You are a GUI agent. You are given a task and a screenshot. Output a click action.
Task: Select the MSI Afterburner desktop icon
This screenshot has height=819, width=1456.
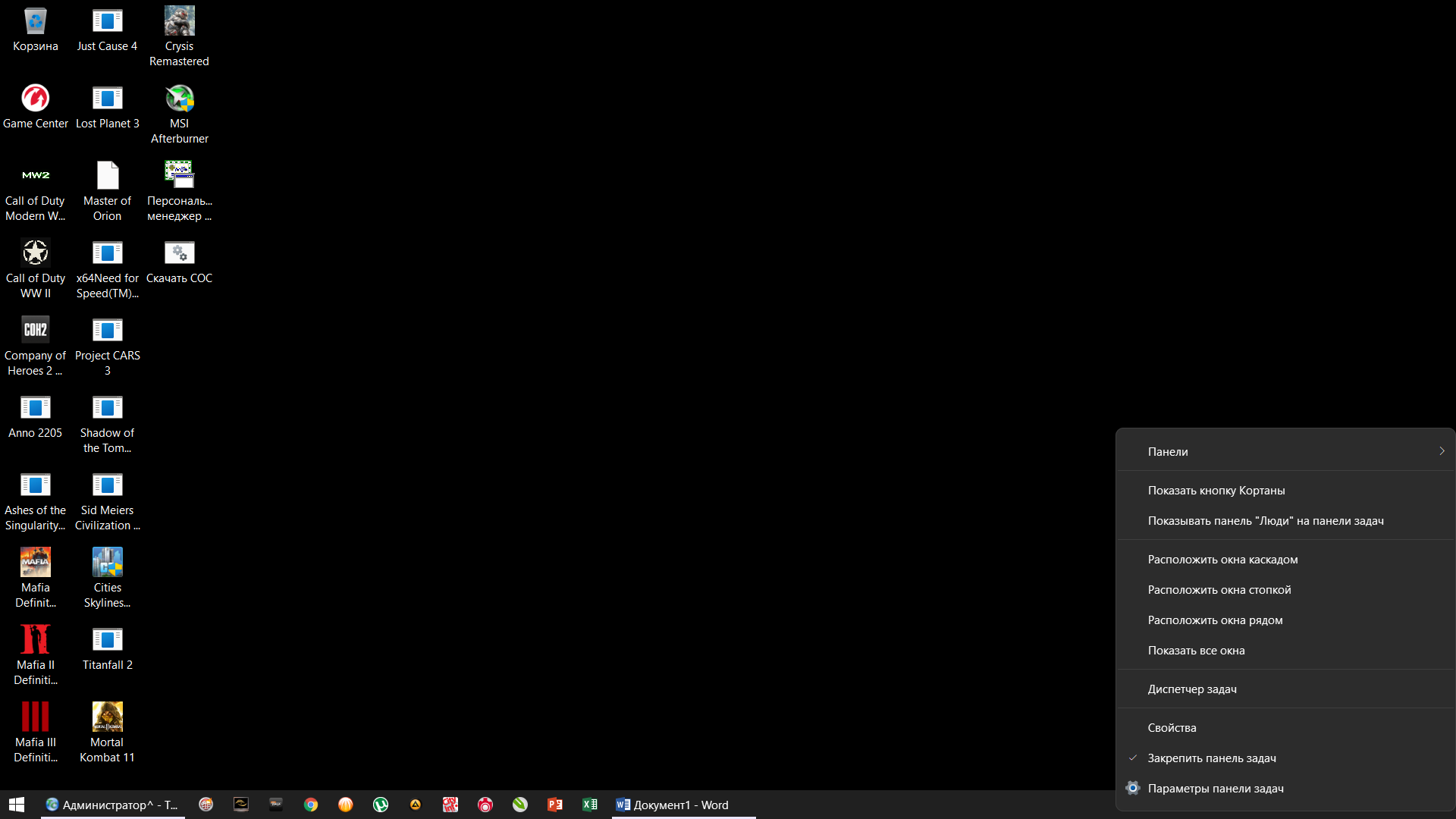click(x=180, y=114)
